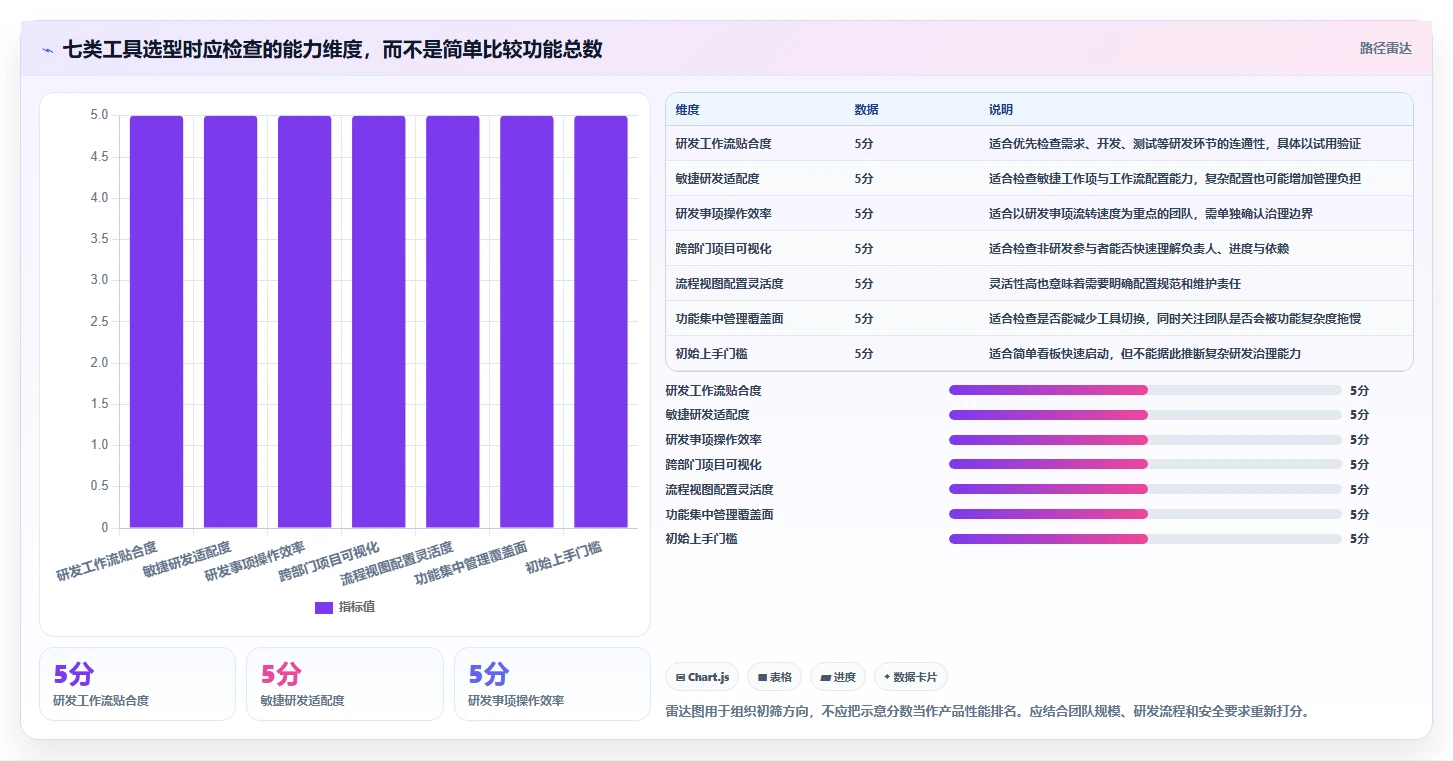Click the 表格 chip
This screenshot has height=761, width=1453.
[774, 677]
